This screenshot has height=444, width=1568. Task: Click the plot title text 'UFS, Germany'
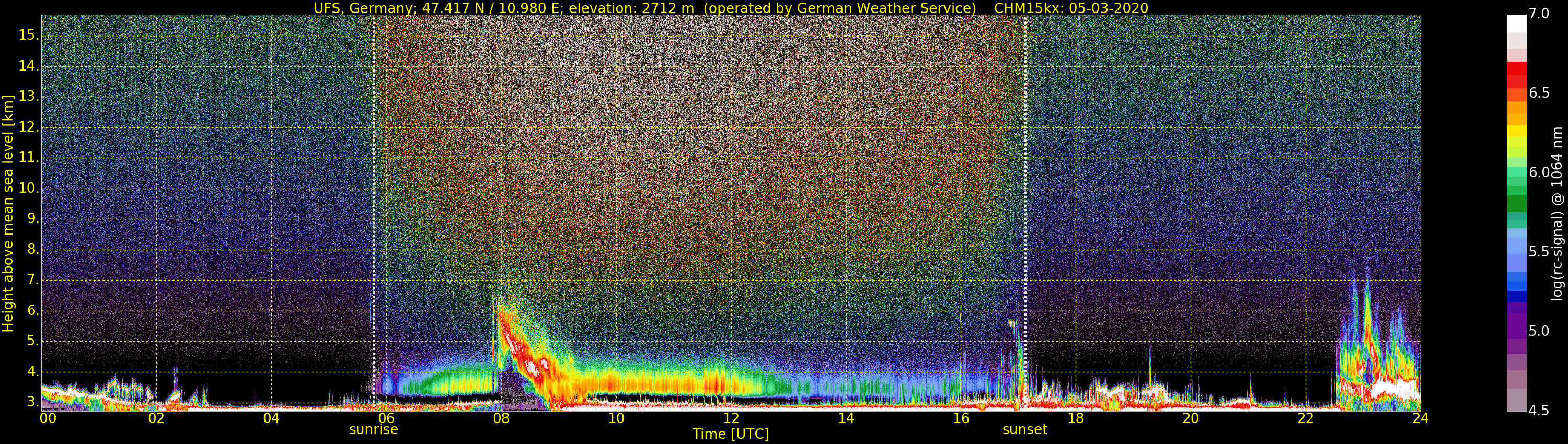point(362,8)
